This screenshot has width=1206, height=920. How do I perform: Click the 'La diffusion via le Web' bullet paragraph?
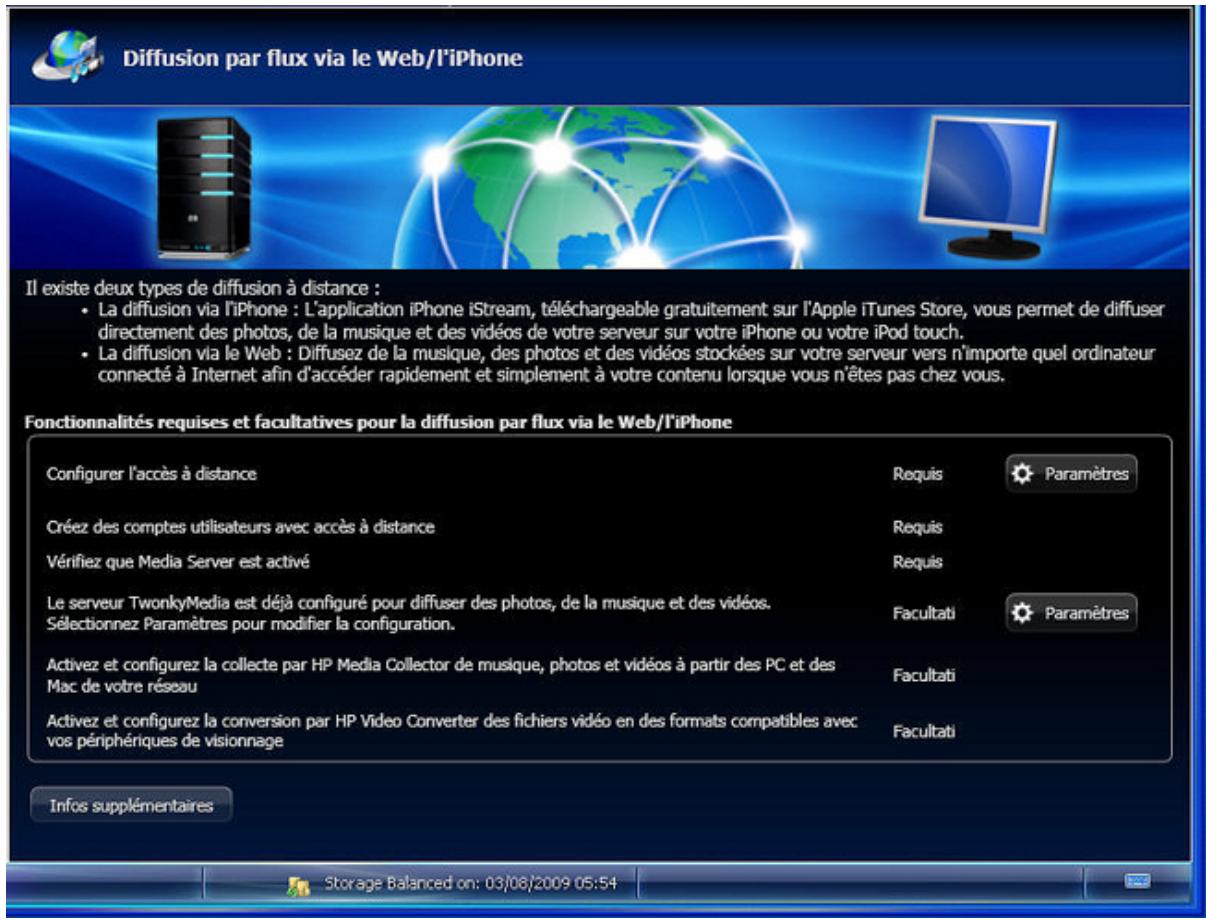pyautogui.click(x=626, y=364)
